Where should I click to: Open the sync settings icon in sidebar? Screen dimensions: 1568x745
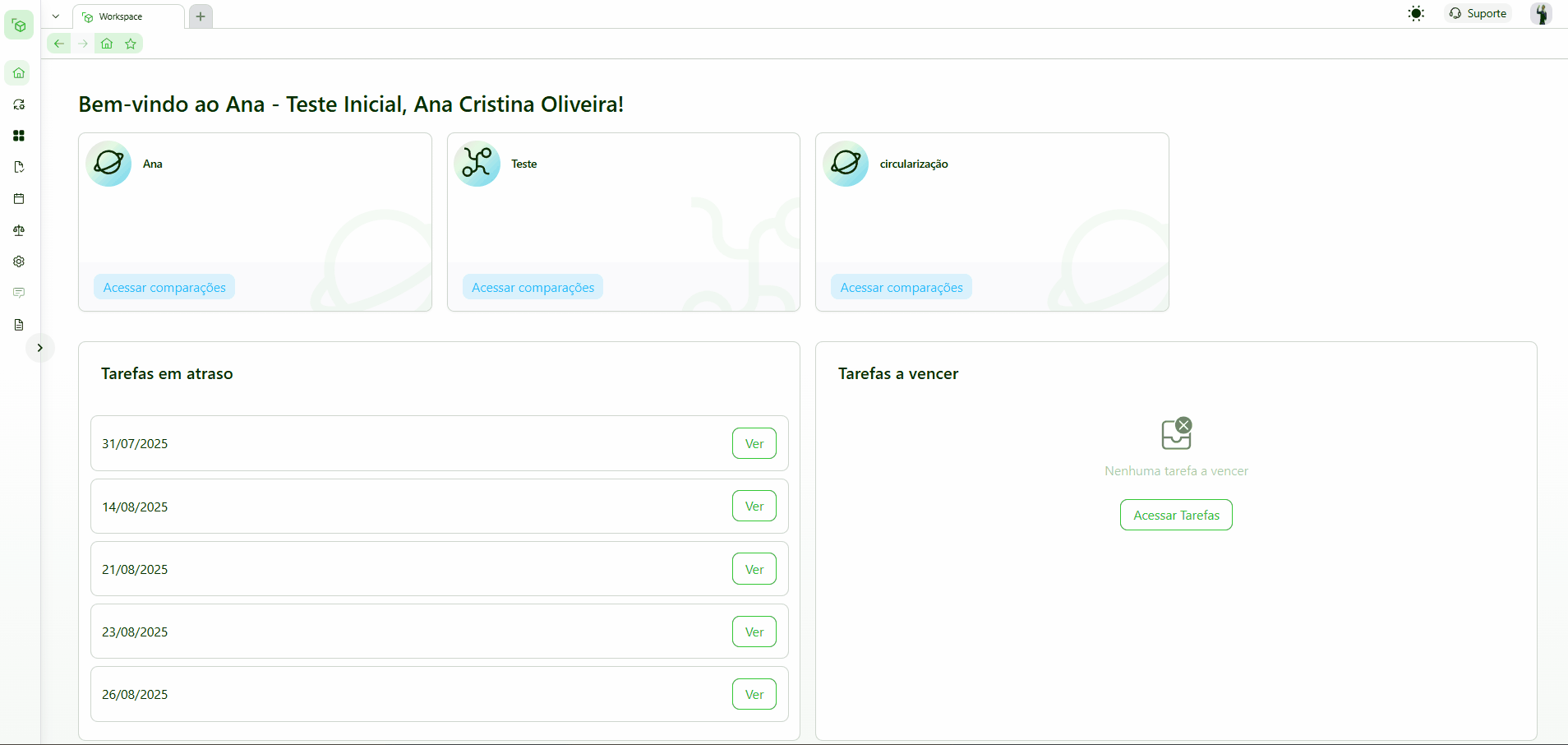pyautogui.click(x=19, y=104)
